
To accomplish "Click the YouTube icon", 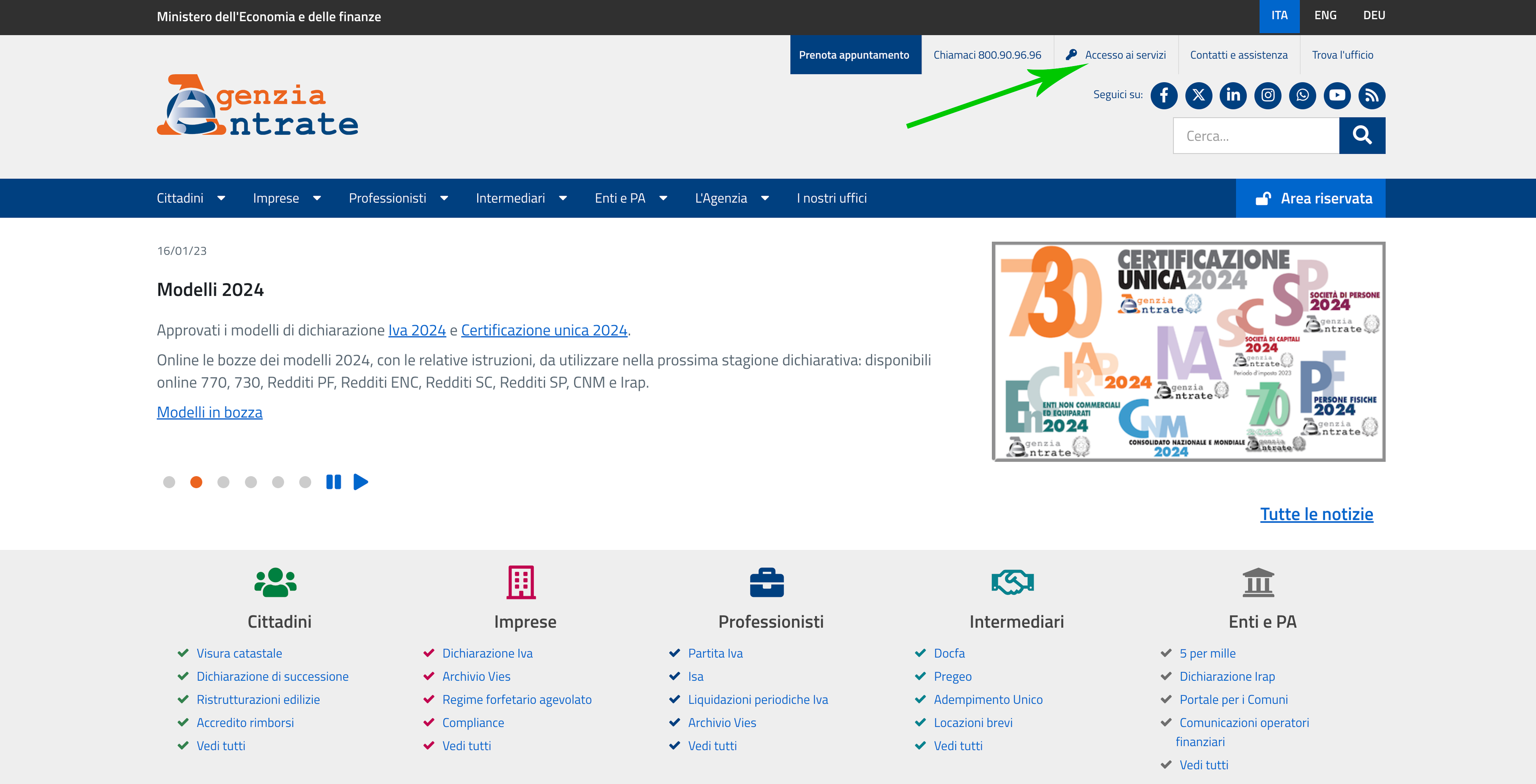I will point(1337,95).
